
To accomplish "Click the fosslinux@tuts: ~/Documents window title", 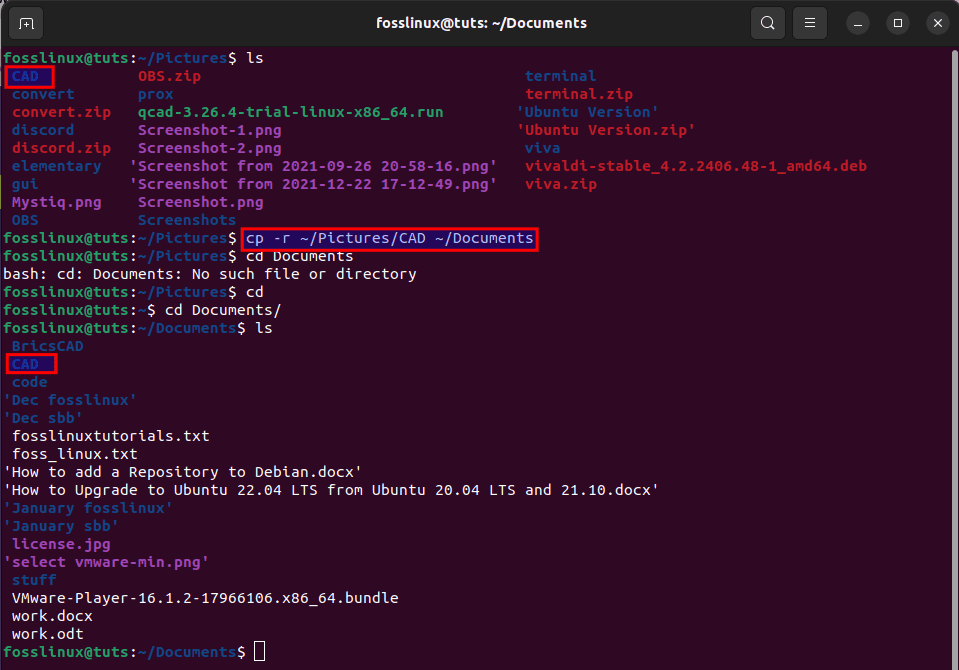I will click(481, 22).
